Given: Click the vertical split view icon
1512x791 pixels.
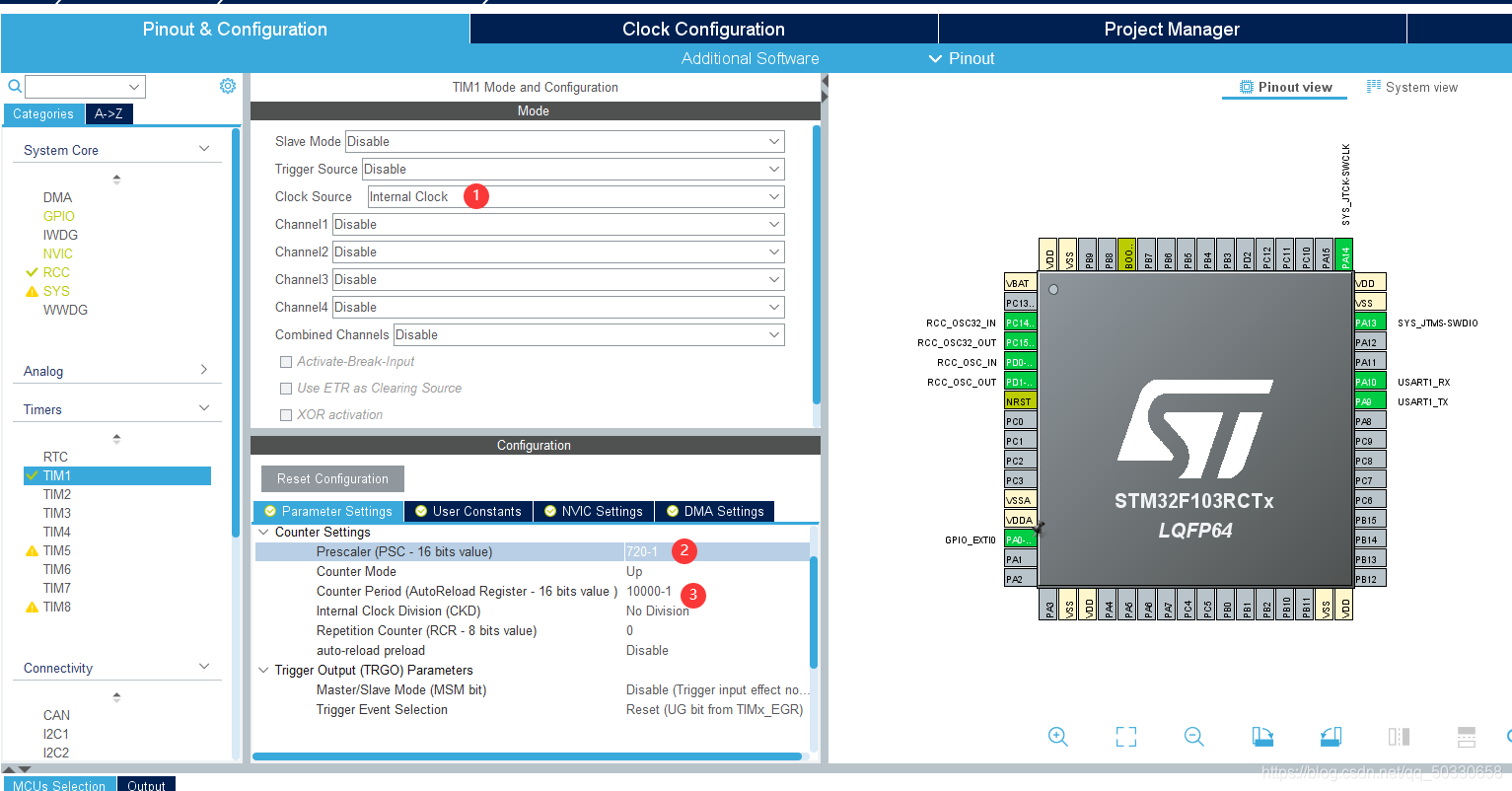Looking at the screenshot, I should (x=1399, y=736).
